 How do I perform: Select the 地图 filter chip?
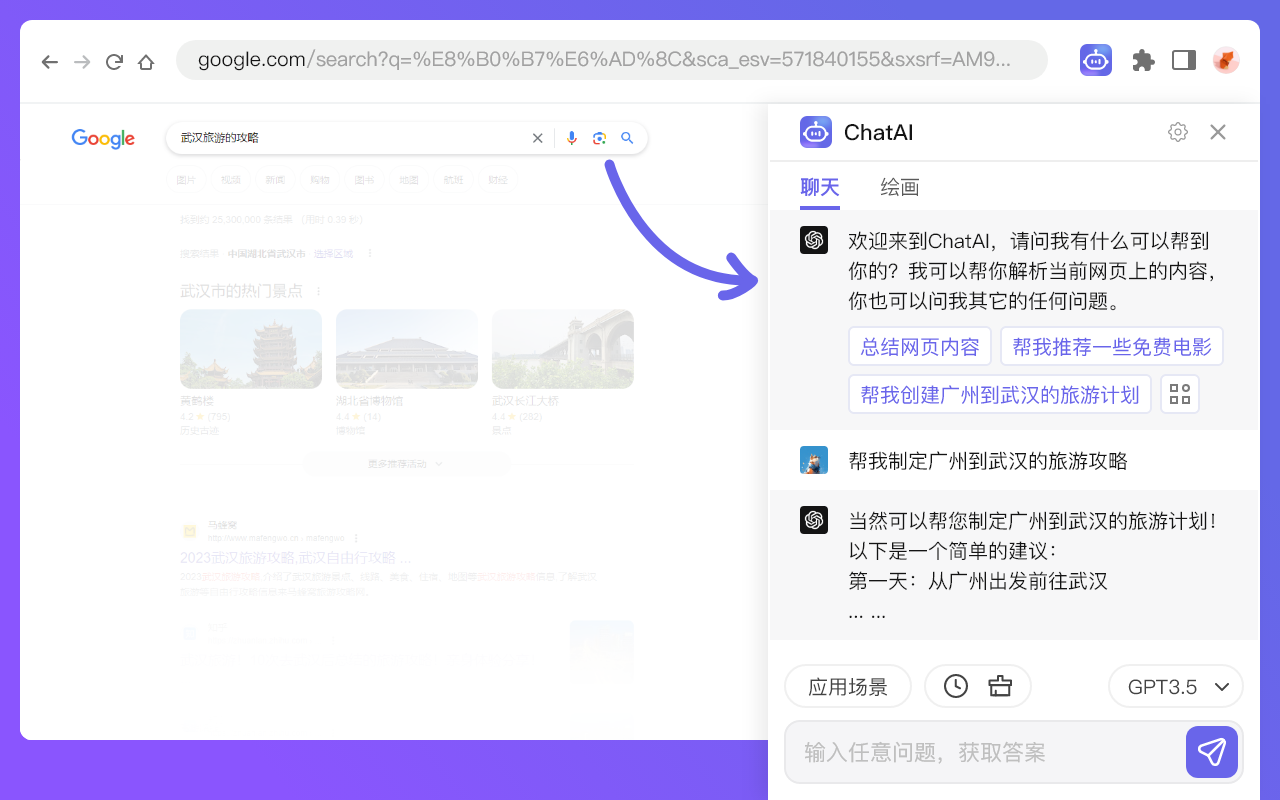(x=409, y=180)
